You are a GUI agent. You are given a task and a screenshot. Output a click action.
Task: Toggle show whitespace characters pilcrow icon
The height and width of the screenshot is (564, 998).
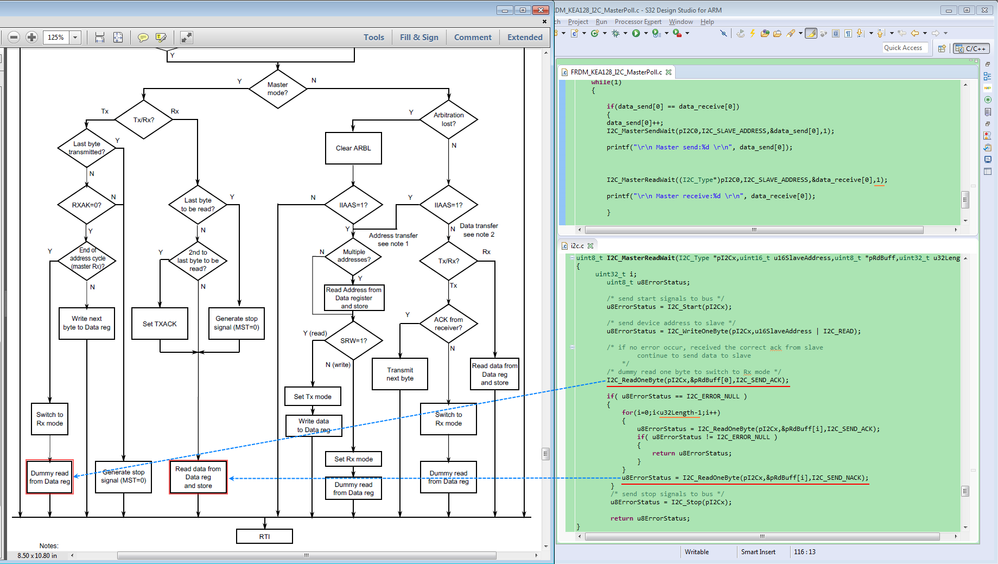coord(848,33)
